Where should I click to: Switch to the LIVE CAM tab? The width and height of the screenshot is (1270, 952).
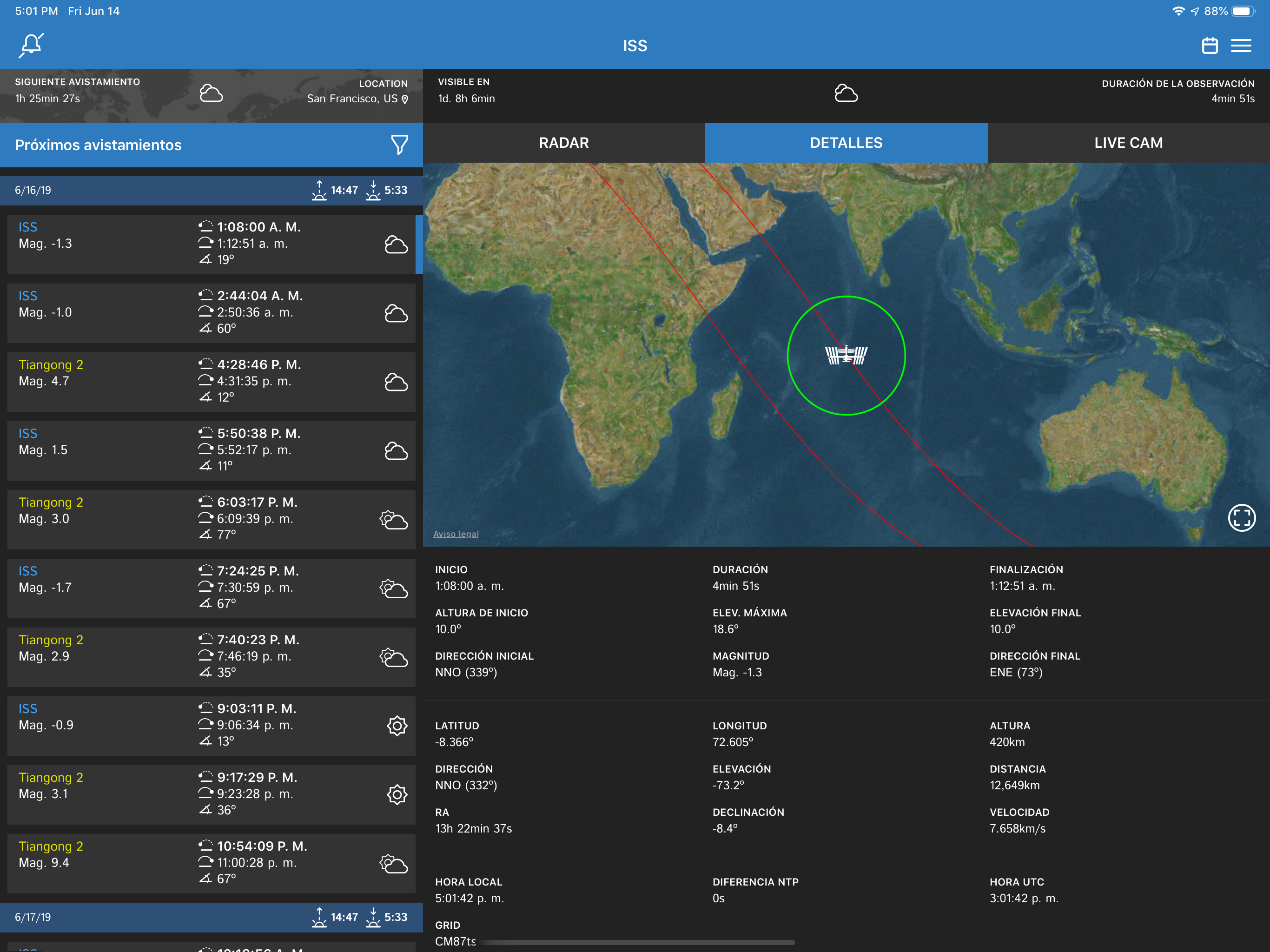pyautogui.click(x=1128, y=143)
